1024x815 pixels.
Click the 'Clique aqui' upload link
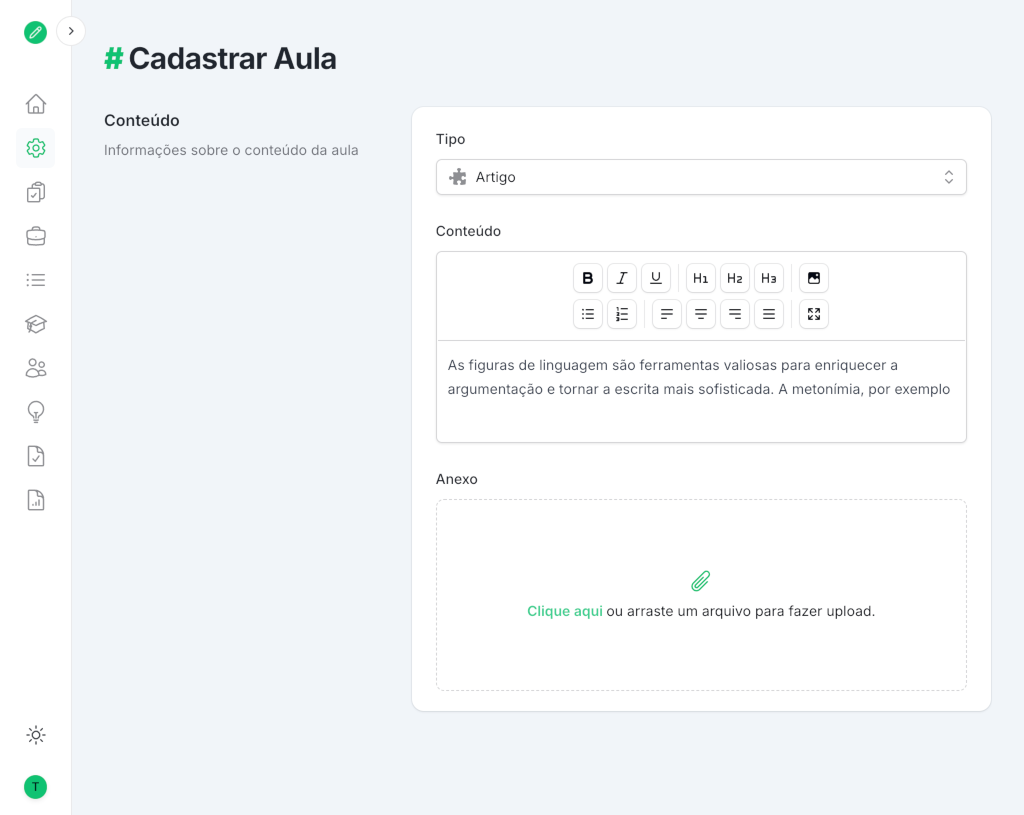pyautogui.click(x=564, y=610)
